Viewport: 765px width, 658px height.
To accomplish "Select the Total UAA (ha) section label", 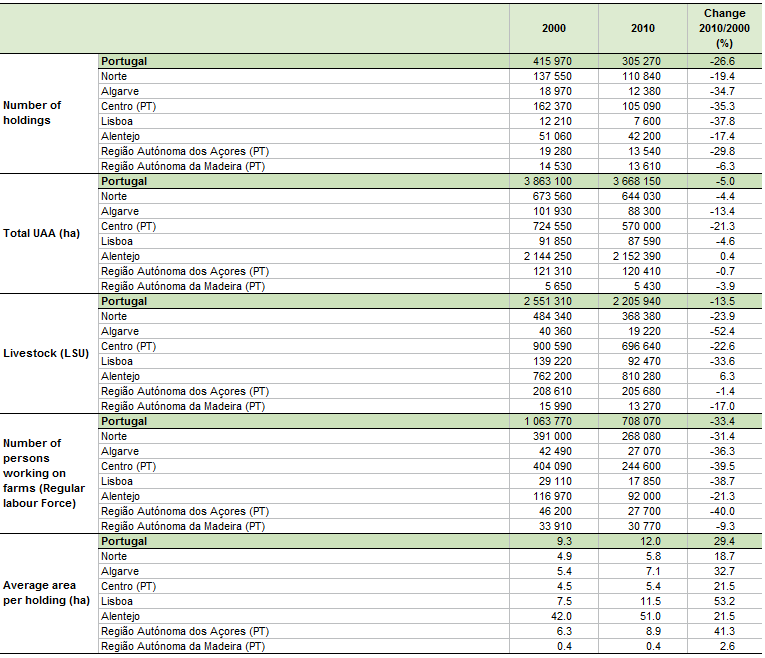I will tap(41, 233).
